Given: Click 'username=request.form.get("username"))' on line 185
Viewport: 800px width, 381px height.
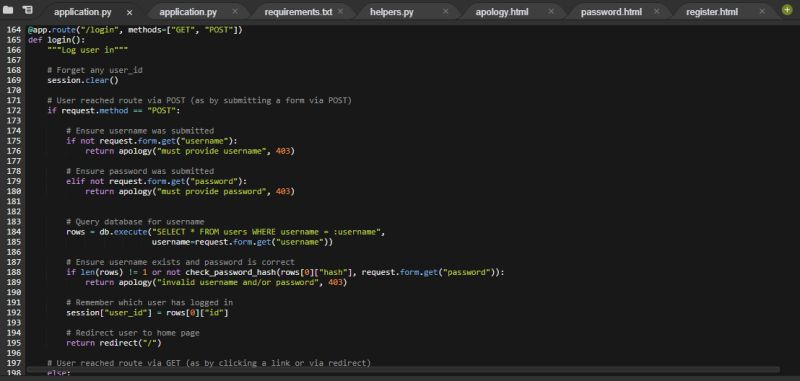Looking at the screenshot, I should [x=242, y=242].
